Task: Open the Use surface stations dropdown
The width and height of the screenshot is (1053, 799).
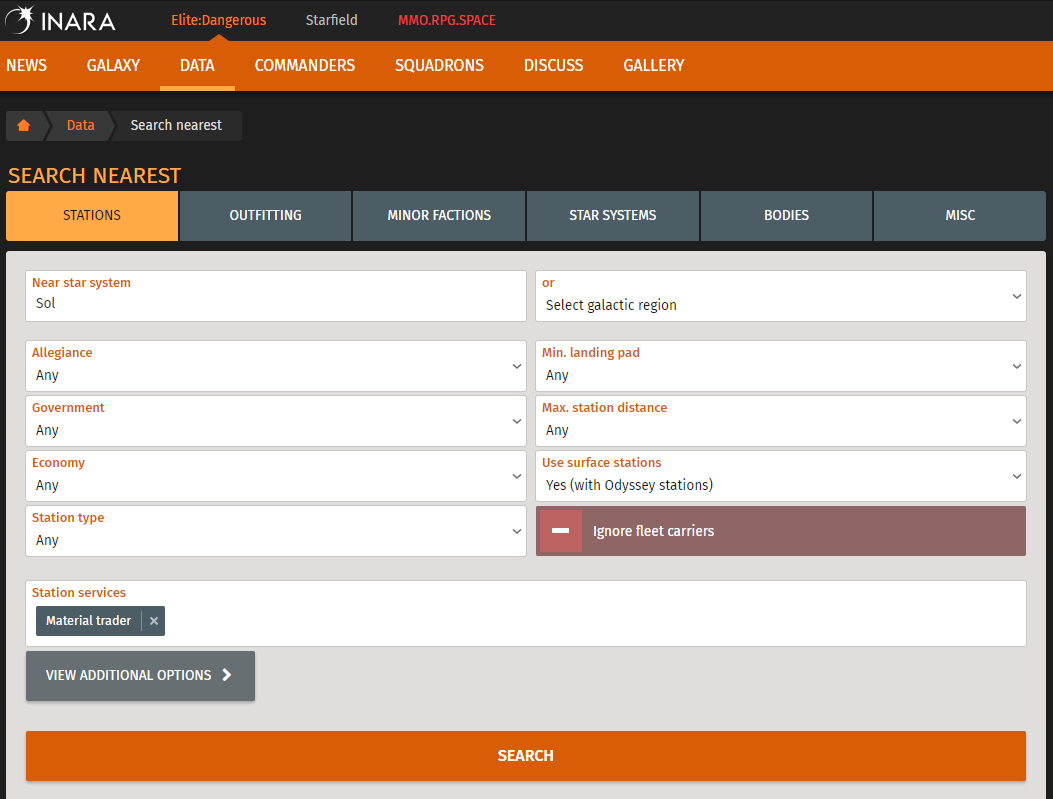Action: [780, 476]
